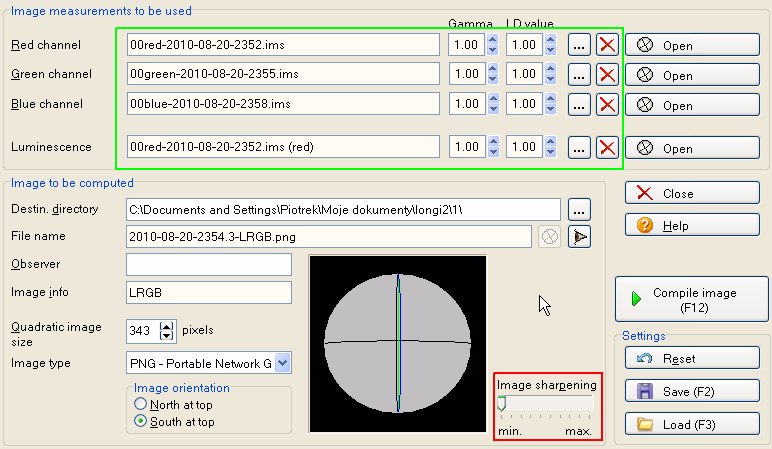Browse for Blue channel file via ellipsis button
772x449 pixels.
tap(580, 105)
